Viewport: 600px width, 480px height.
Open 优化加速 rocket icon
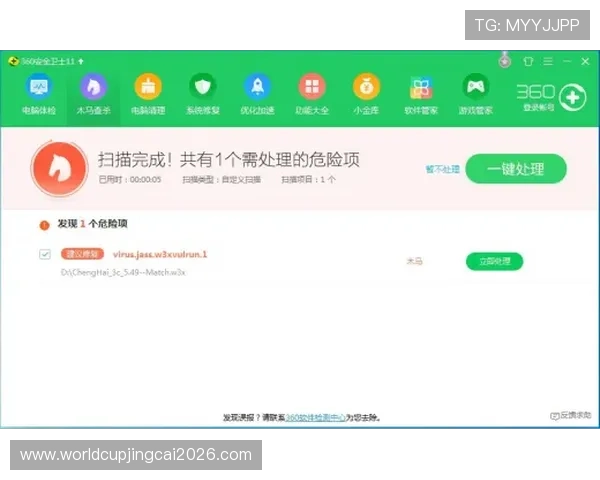point(258,87)
